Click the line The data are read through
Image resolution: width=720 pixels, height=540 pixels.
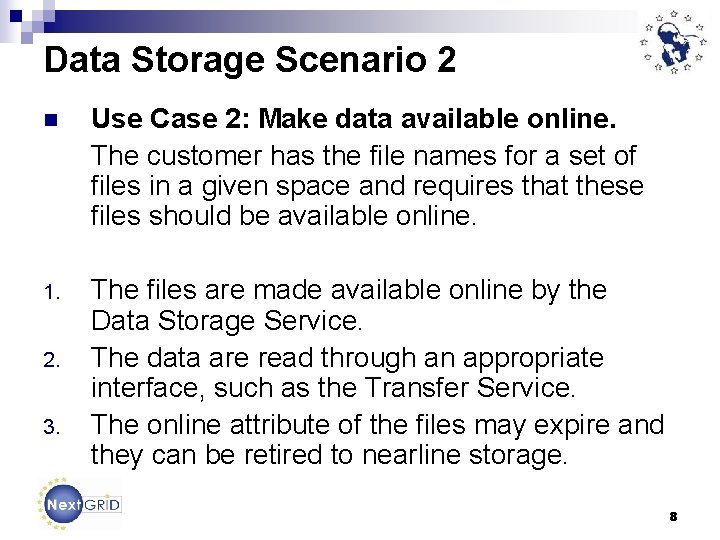347,357
